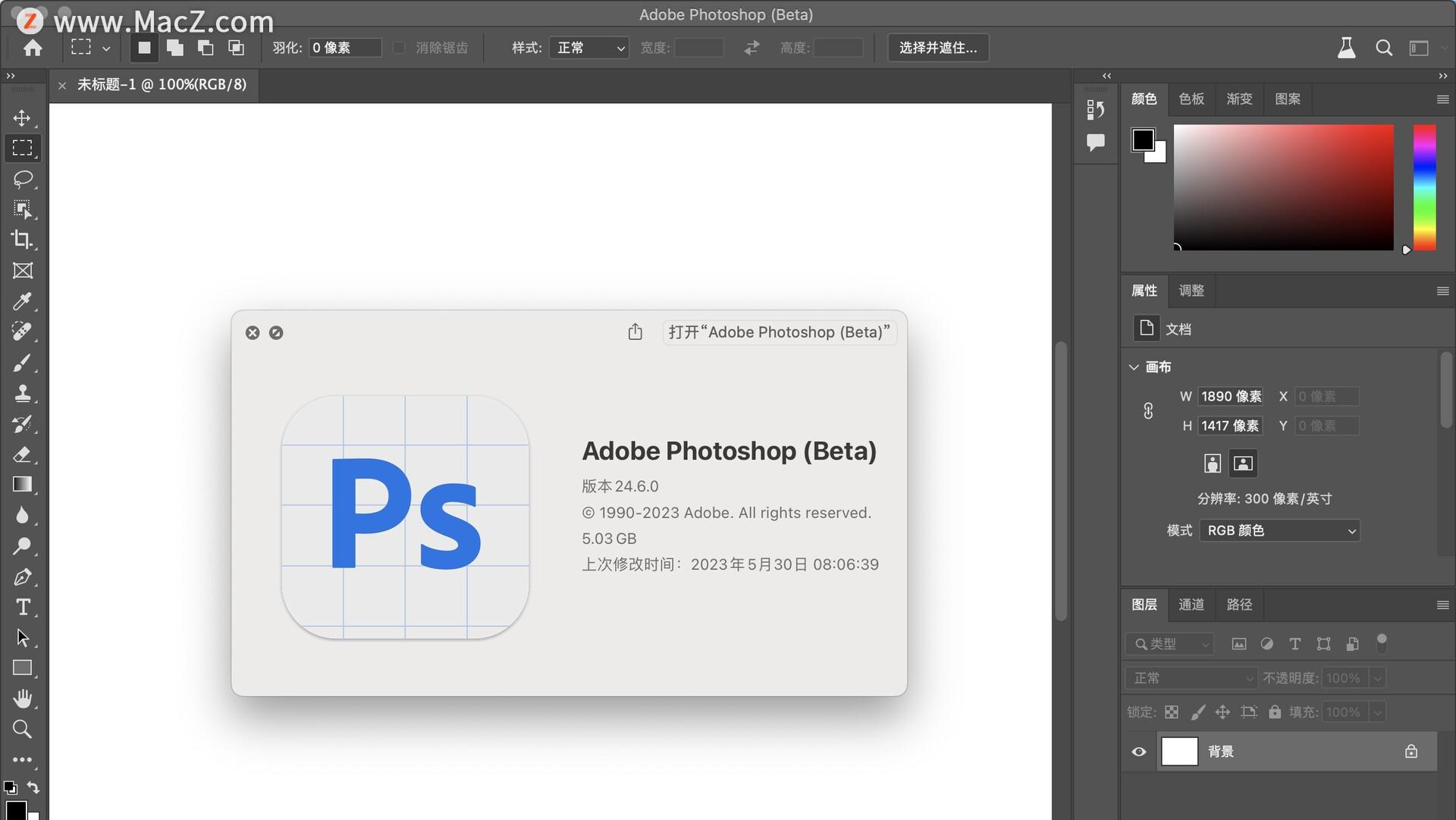Click the foreground color swatch in Color panel
1456x820 pixels.
pyautogui.click(x=1143, y=140)
